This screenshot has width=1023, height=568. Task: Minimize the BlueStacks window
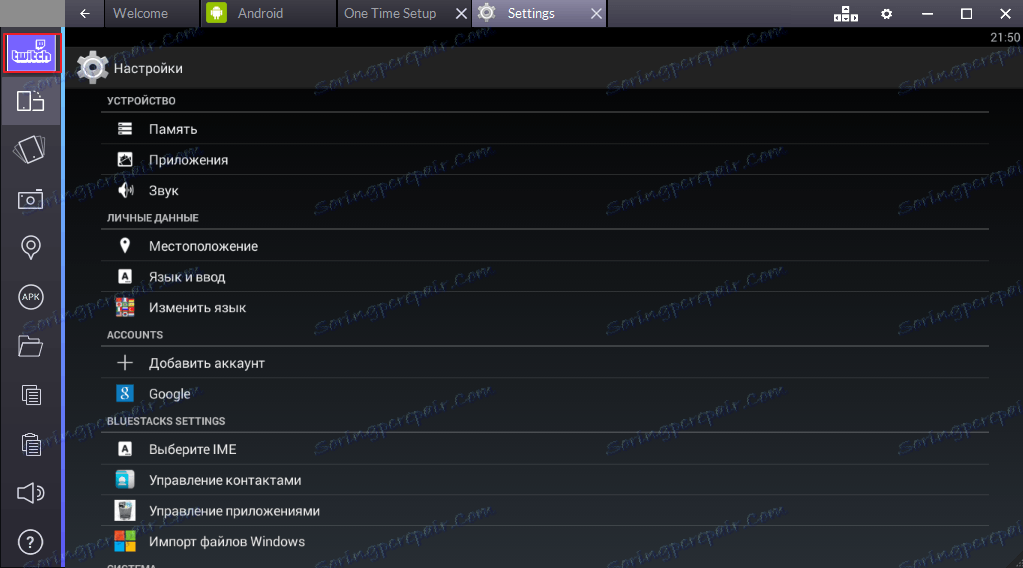pyautogui.click(x=926, y=14)
